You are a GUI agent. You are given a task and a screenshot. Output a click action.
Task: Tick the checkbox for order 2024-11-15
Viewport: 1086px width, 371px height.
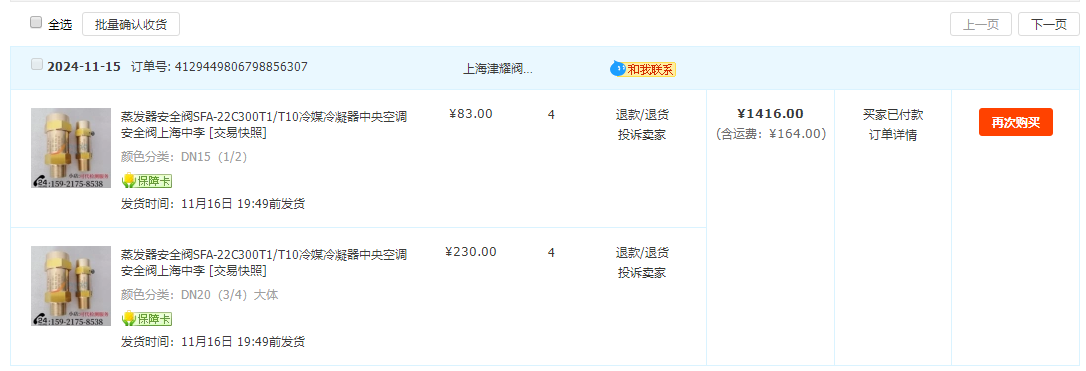[x=37, y=64]
